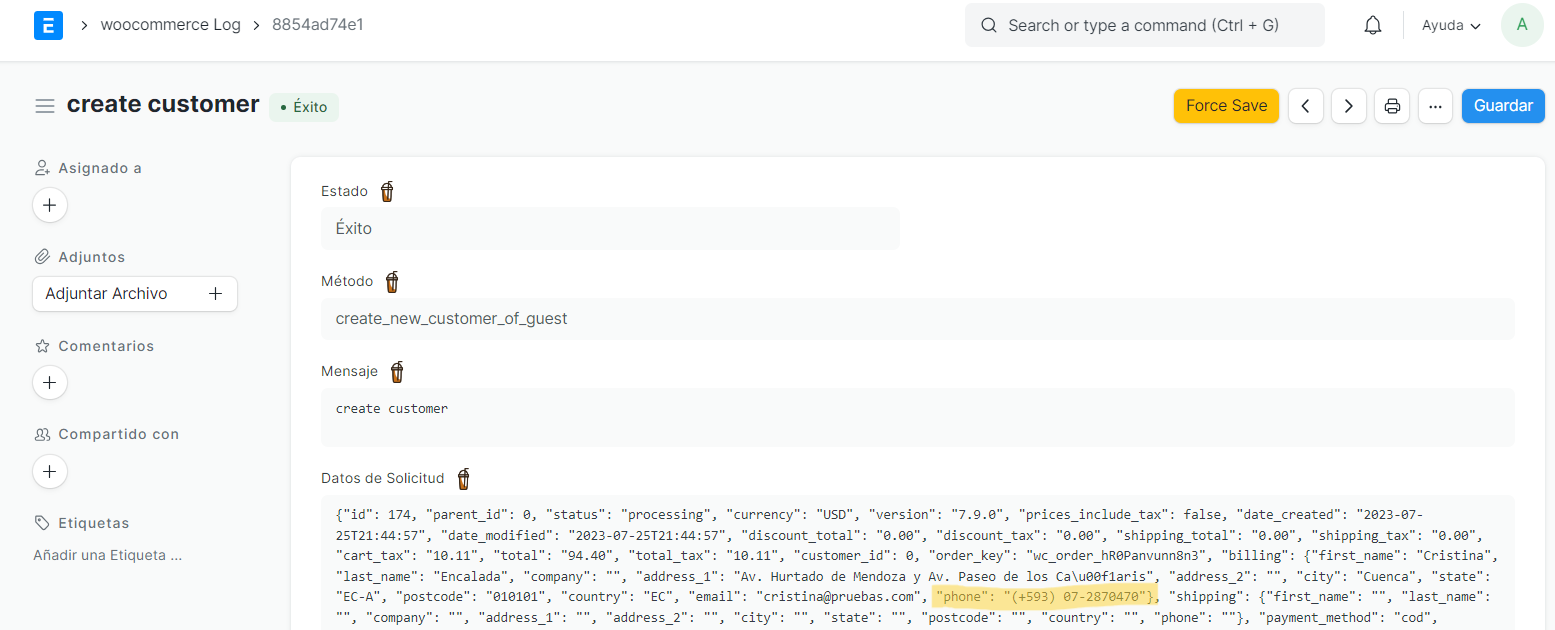This screenshot has width=1555, height=630.
Task: Add an assignee with the Asignado a plus icon
Action: point(50,205)
